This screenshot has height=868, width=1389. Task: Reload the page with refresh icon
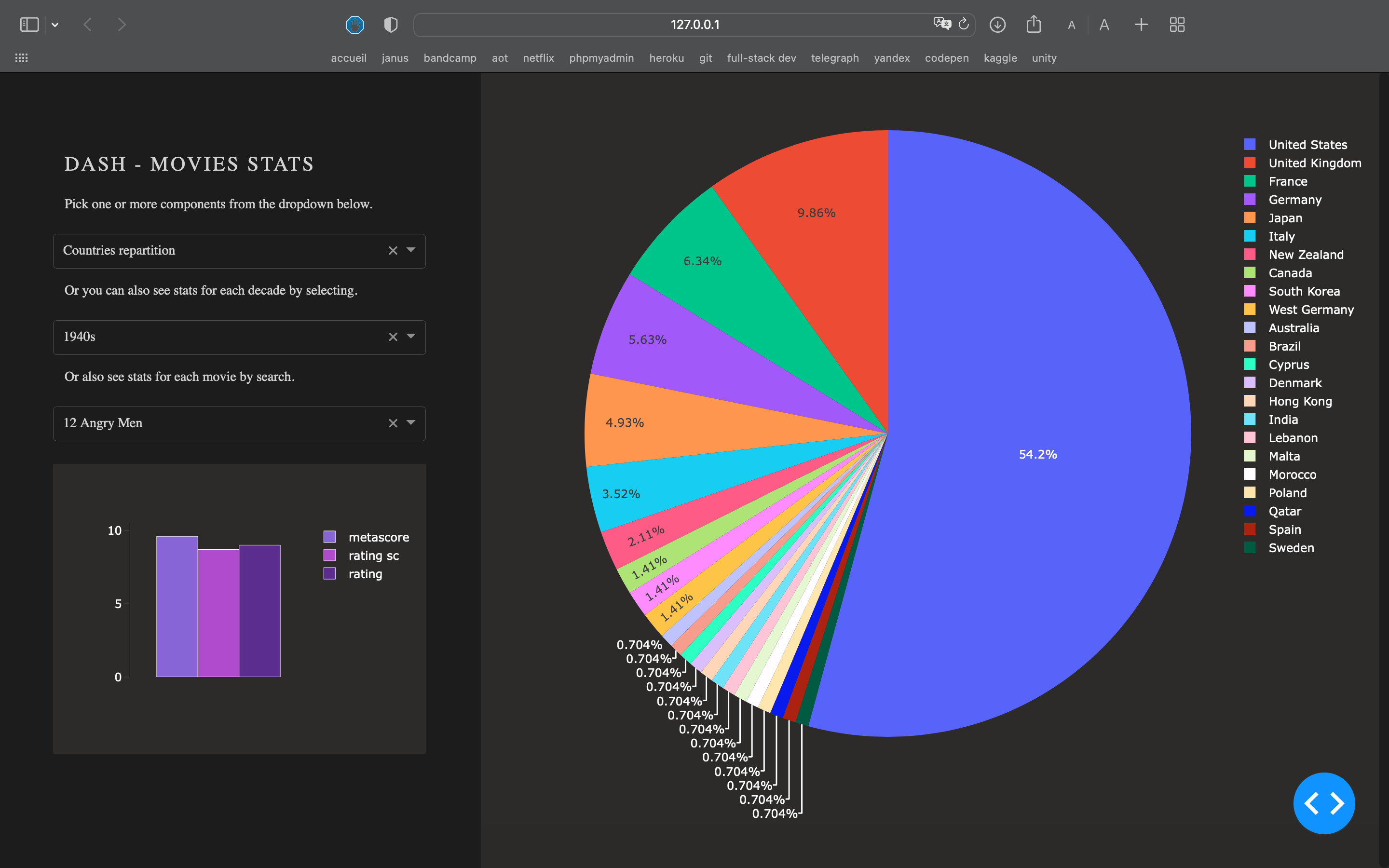tap(964, 24)
